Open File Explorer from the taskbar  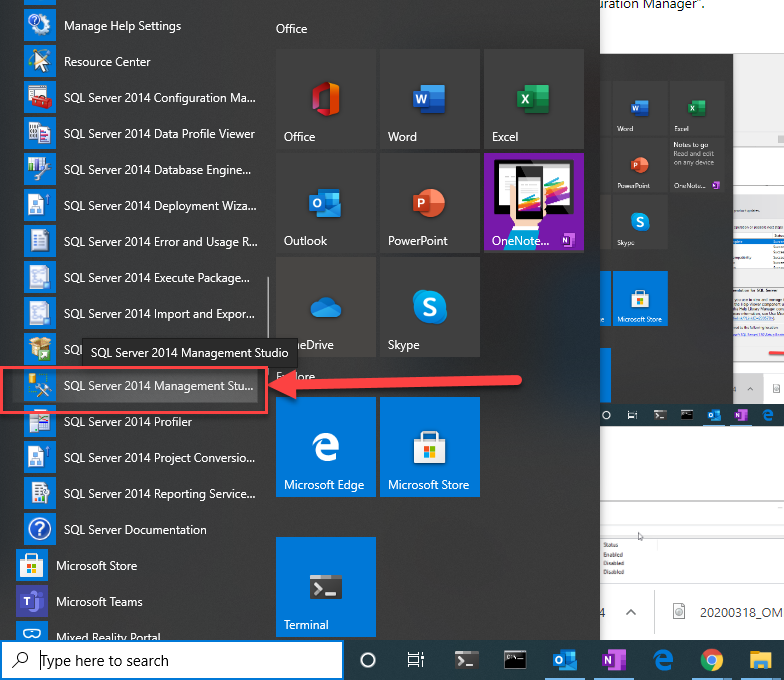[x=760, y=660]
